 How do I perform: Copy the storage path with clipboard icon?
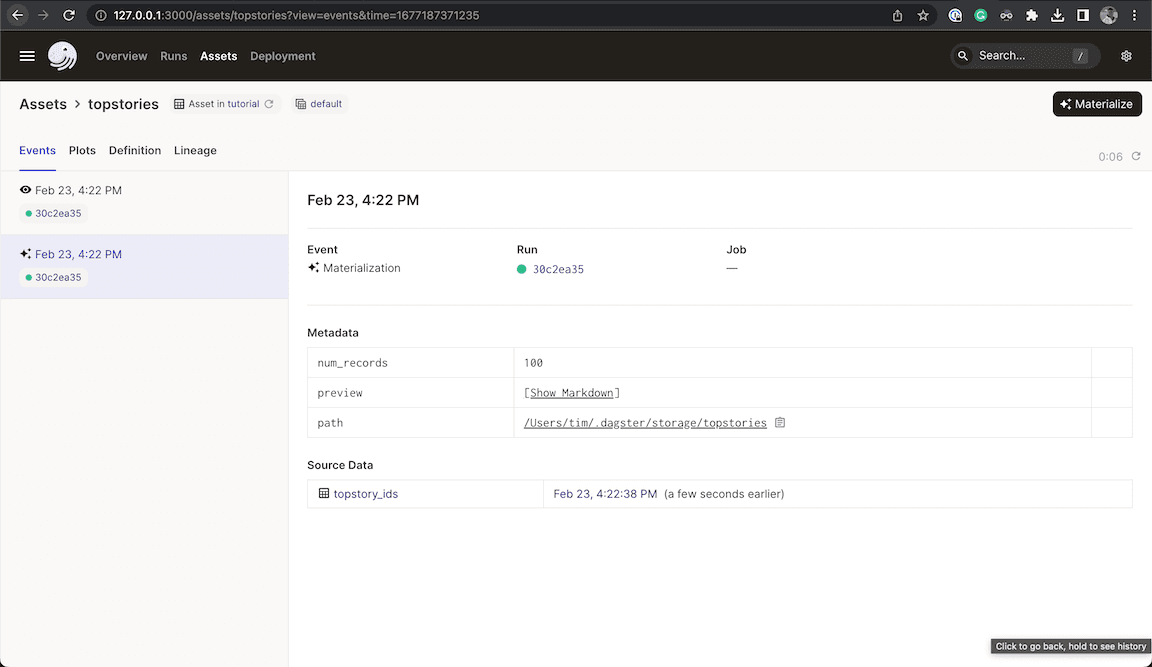pos(780,423)
